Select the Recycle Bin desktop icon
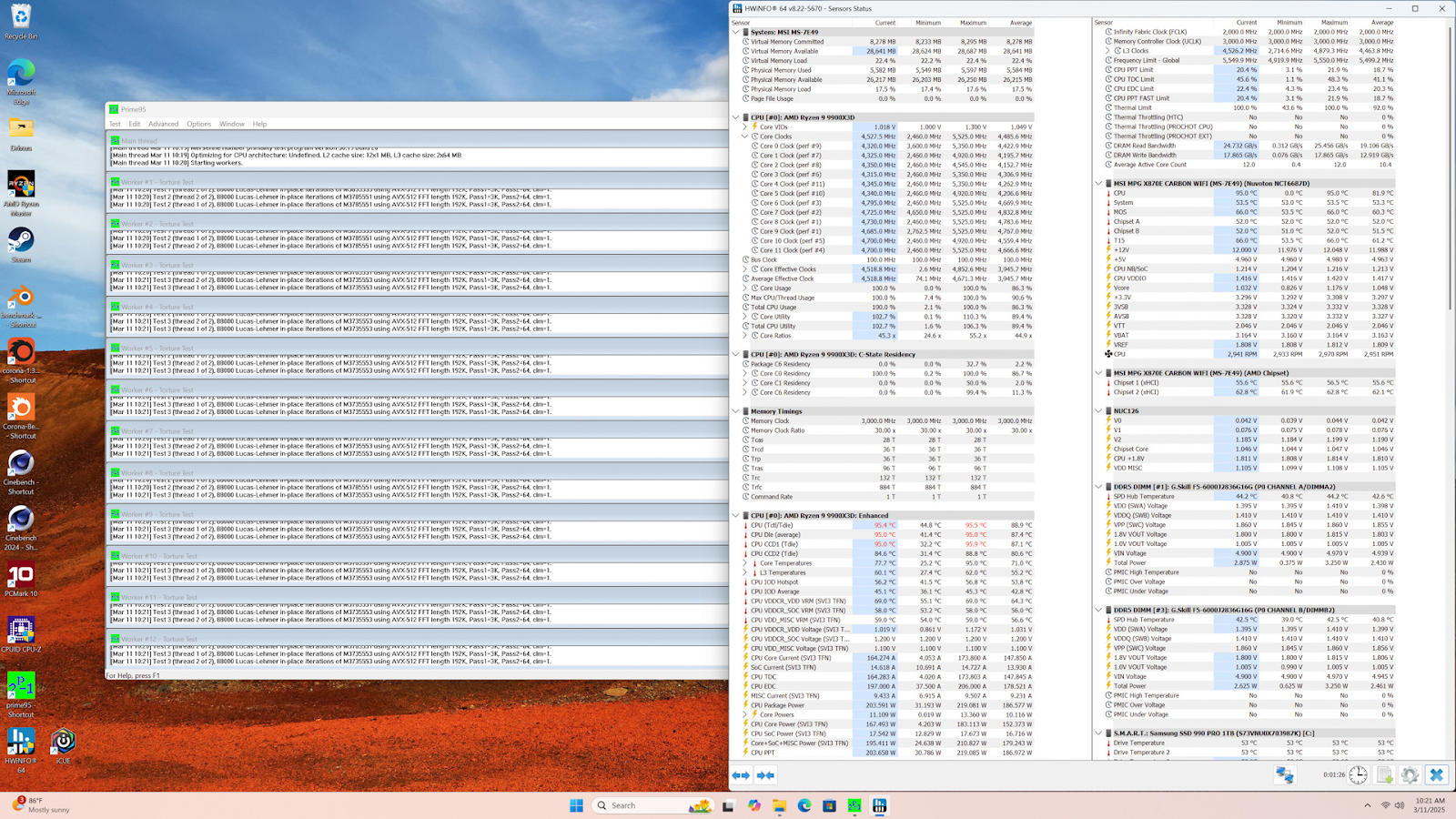Screen dimensions: 1456x819 [21, 22]
